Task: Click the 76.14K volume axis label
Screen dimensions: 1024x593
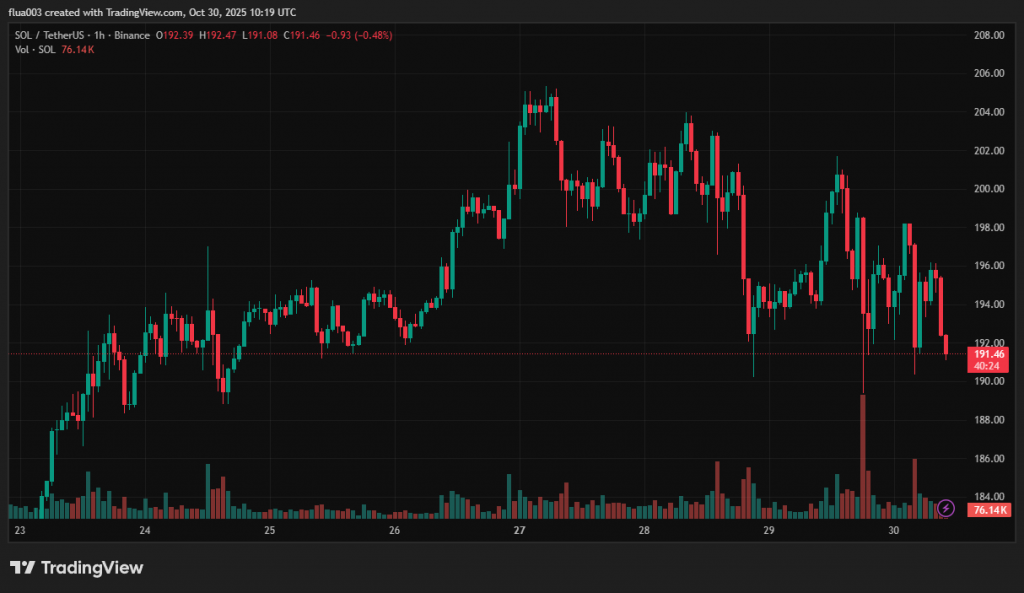Action: pyautogui.click(x=988, y=510)
